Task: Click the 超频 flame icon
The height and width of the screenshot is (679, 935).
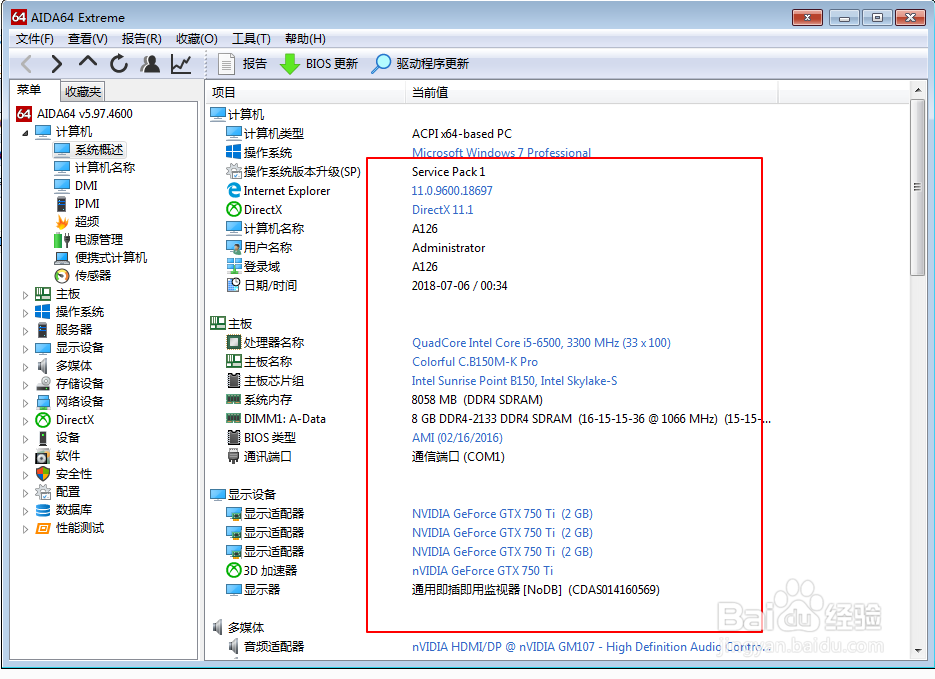Action: [62, 222]
